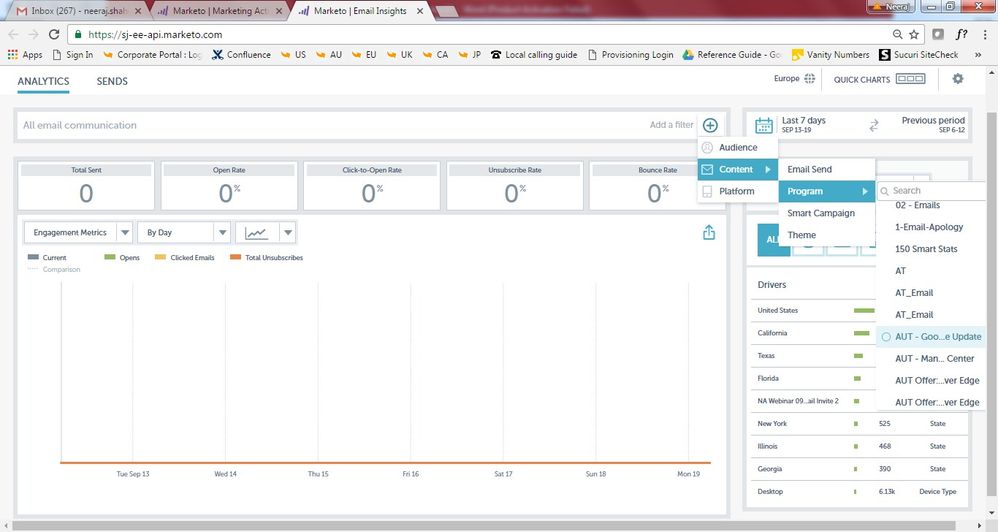Switch to the SENDS tab
This screenshot has height=532, width=998.
click(112, 81)
